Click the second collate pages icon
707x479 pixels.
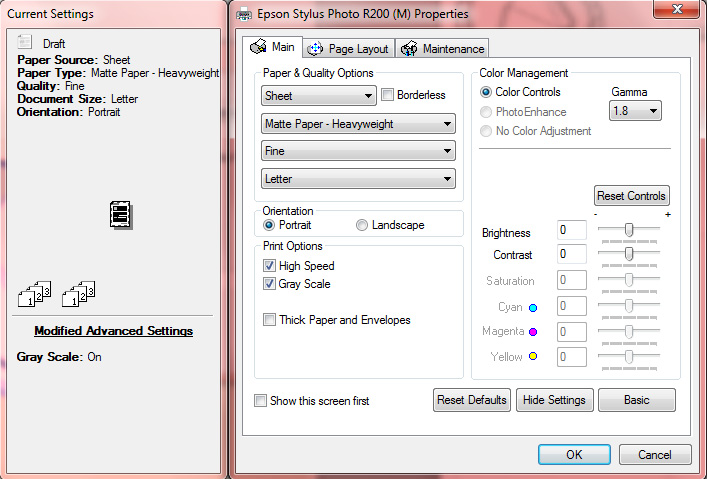click(x=78, y=294)
